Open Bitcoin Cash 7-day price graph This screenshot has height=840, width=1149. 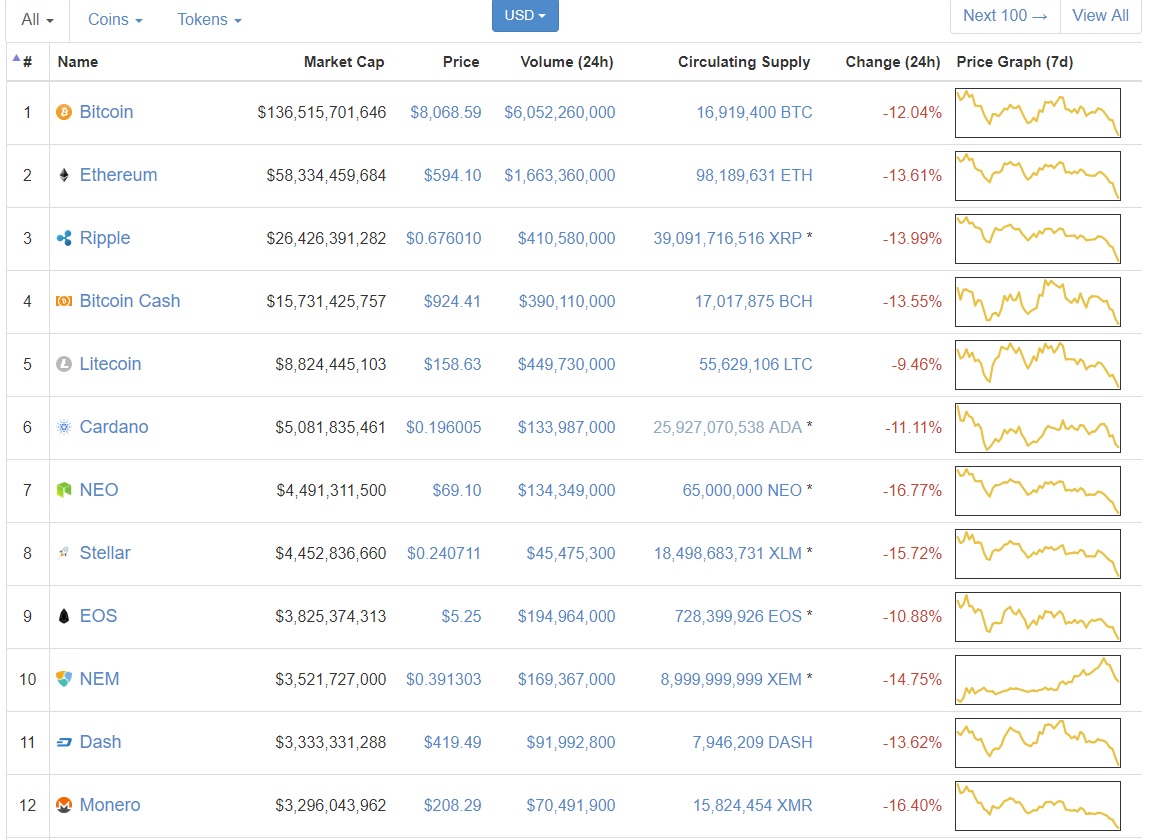point(1038,302)
